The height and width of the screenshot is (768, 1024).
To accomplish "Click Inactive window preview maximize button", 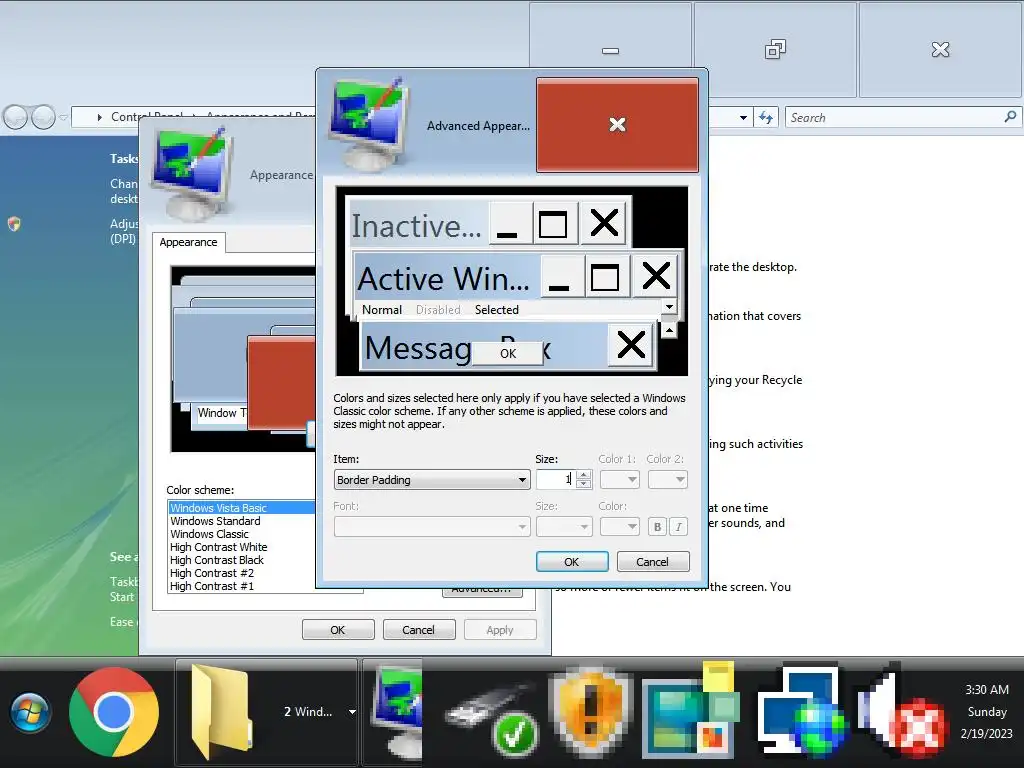I will (555, 223).
